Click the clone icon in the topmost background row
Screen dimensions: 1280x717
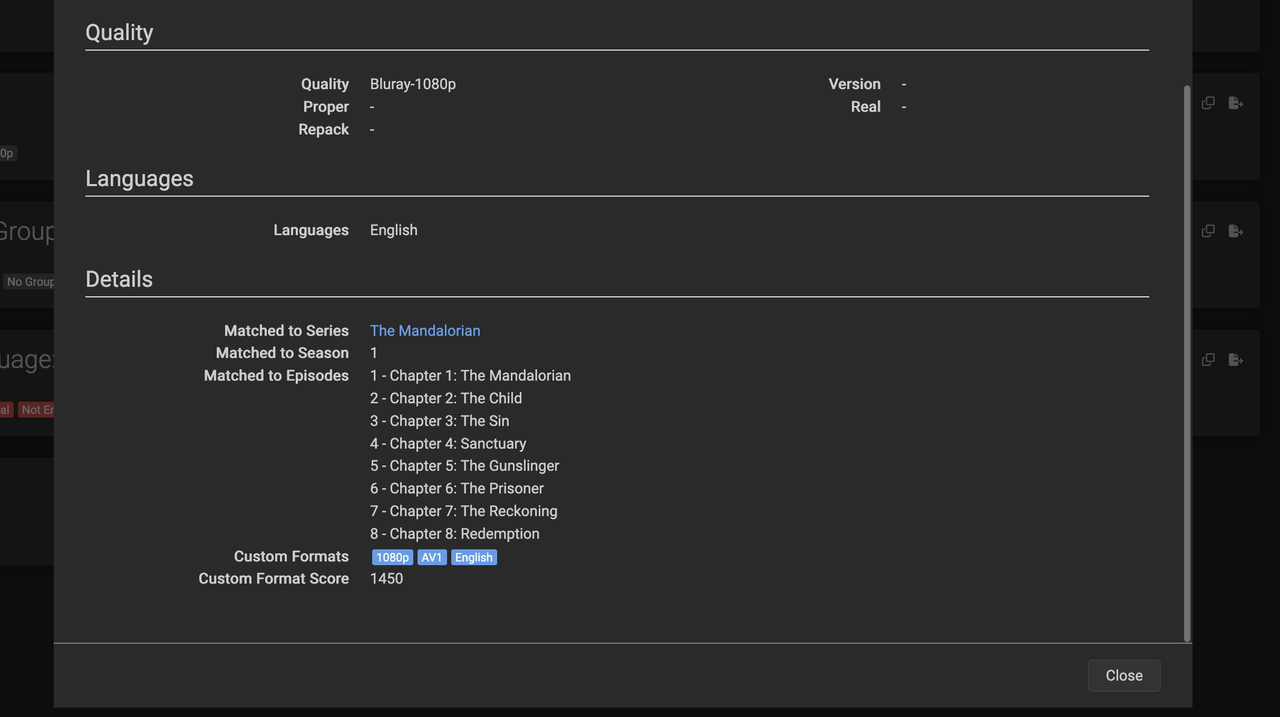click(1208, 103)
